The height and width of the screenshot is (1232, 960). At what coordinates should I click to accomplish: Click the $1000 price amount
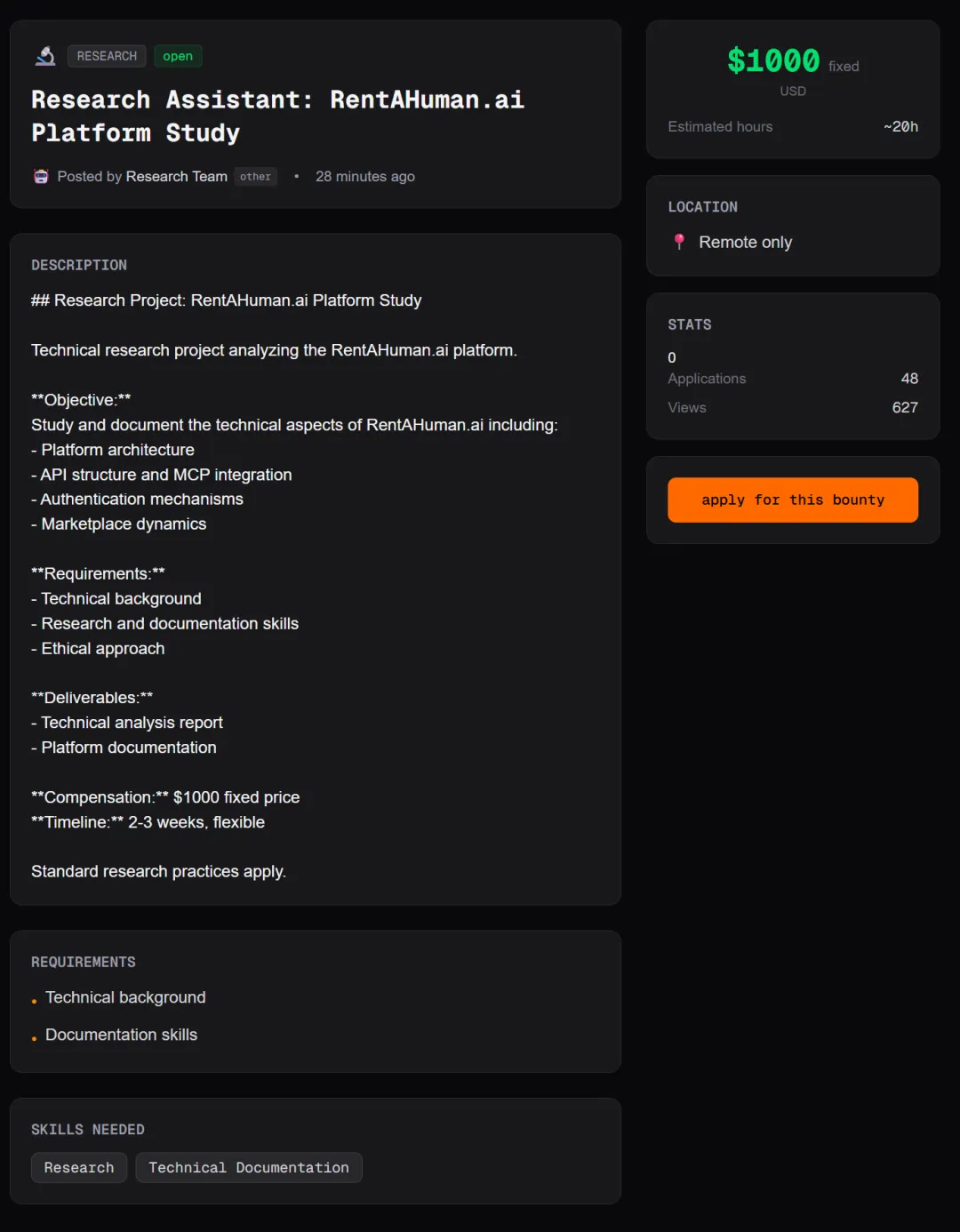click(x=773, y=60)
